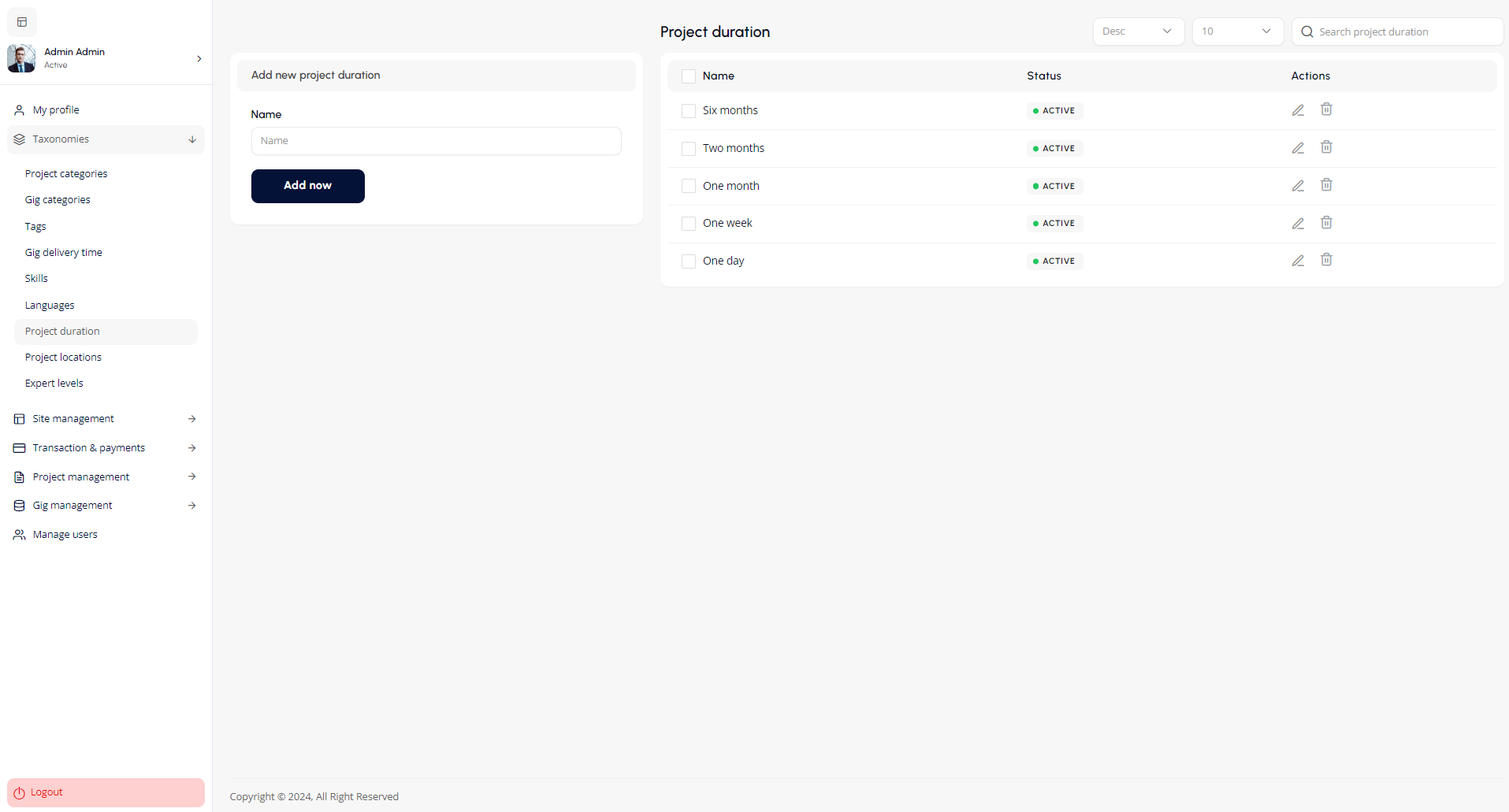Edit the One month duration
Viewport: 1509px width, 812px height.
coord(1298,186)
